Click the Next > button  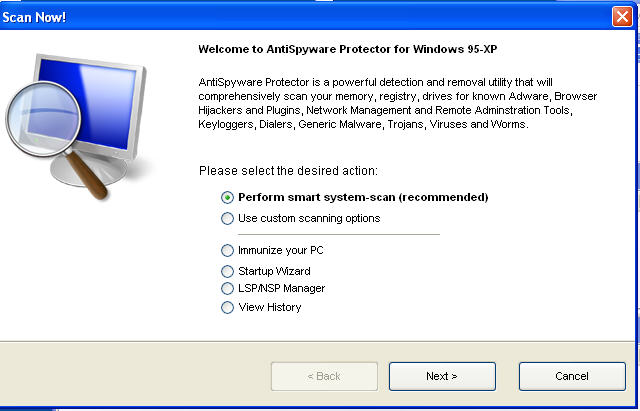[x=442, y=376]
